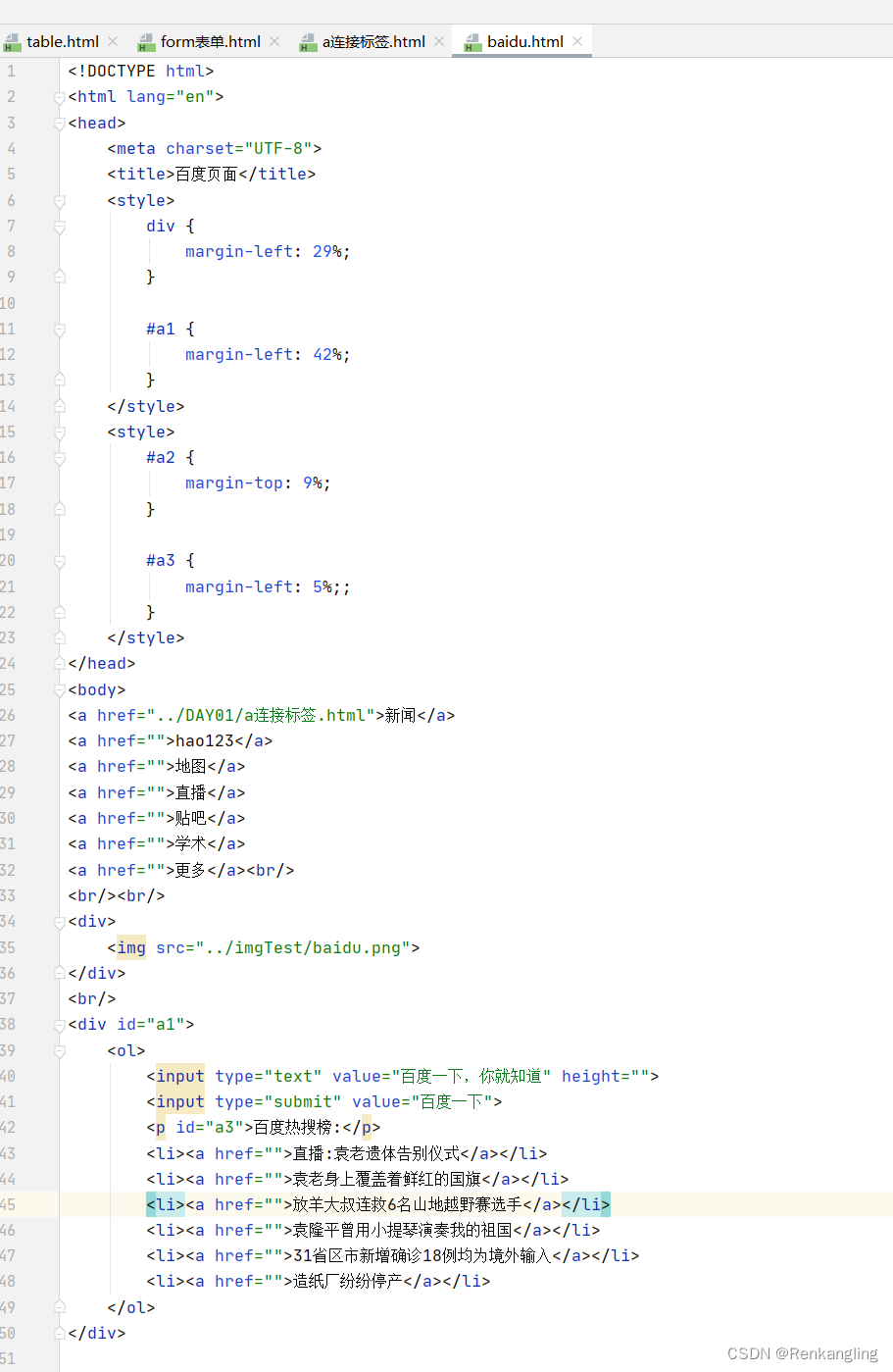Collapse the head section fold marker
Viewport: 893px width, 1372px height.
[58, 123]
